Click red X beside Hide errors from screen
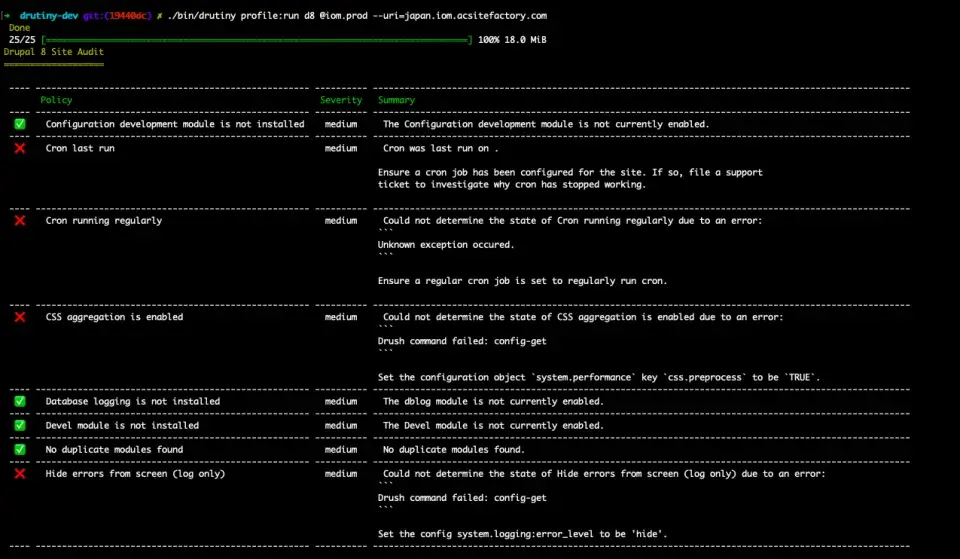Viewport: 960px width, 559px height. [x=20, y=474]
